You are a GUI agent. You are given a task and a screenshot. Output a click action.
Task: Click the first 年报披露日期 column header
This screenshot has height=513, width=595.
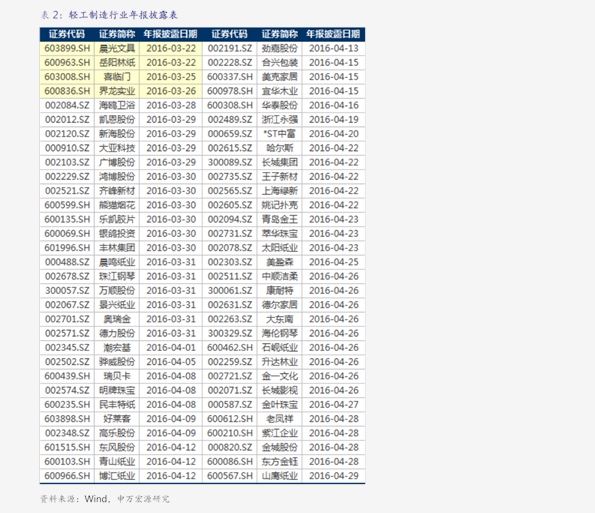171,34
